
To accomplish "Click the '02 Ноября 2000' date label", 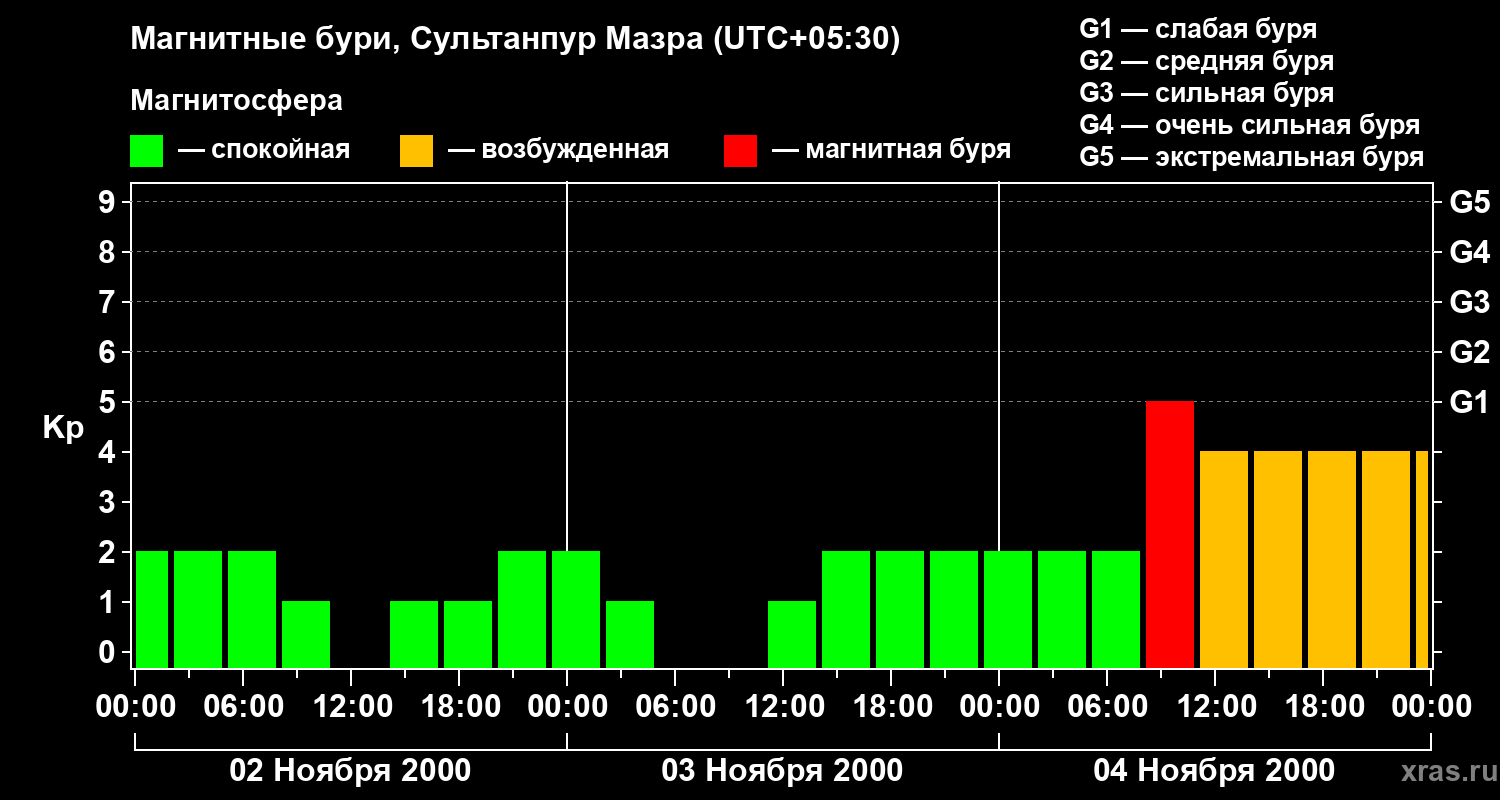I will tap(350, 771).
